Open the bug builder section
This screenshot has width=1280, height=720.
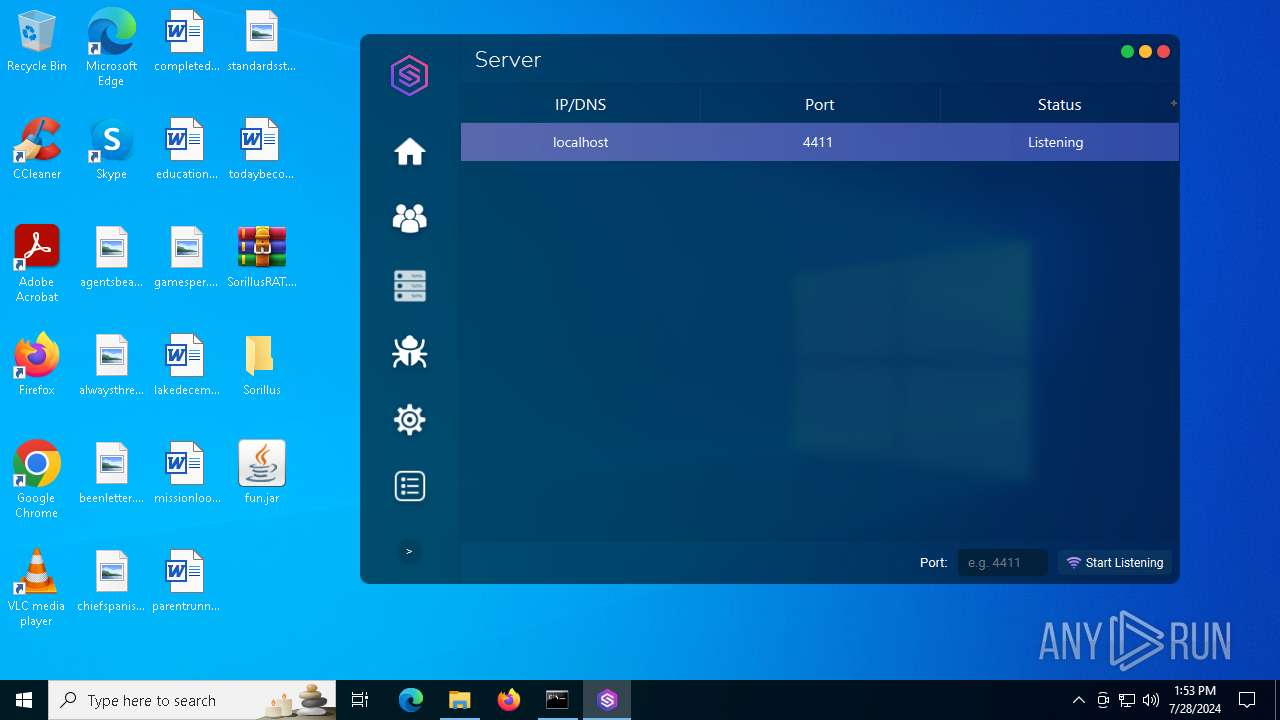point(410,352)
